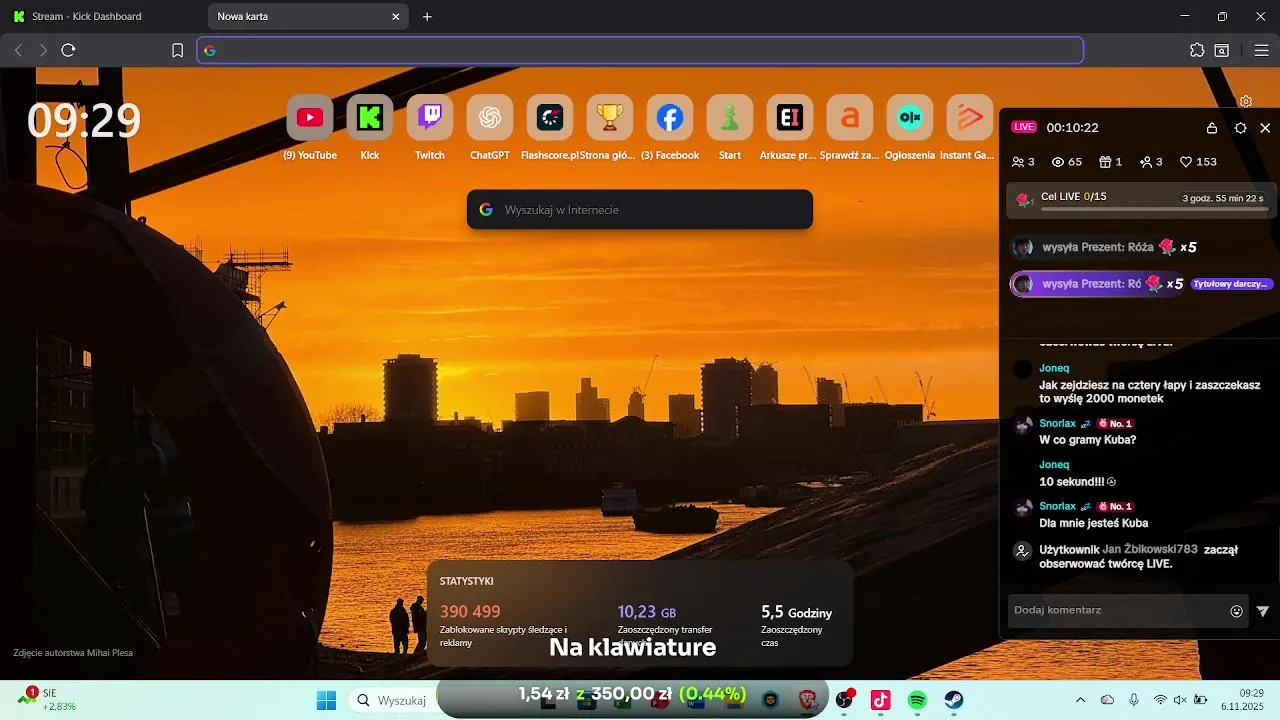Click the '5,5 Godziny' saved time stat
Viewport: 1280px width, 720px height.
tap(796, 612)
